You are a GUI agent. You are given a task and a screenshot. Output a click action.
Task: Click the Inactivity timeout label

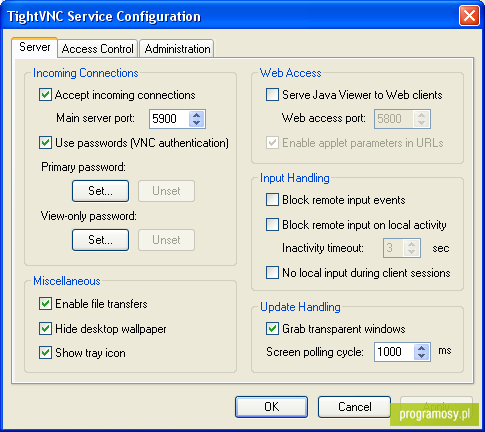point(323,248)
